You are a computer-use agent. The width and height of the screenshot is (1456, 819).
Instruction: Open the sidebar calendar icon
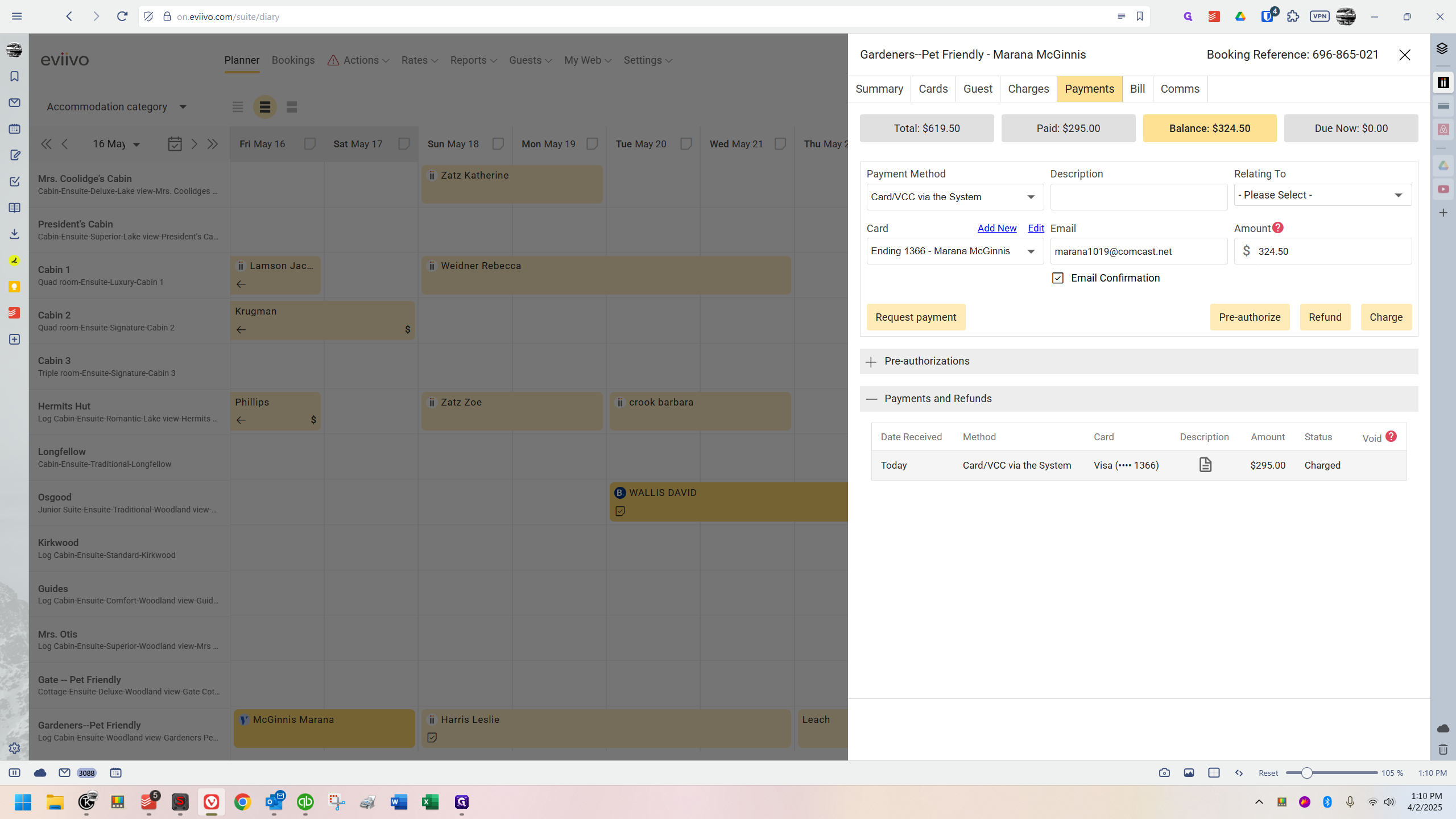[x=14, y=129]
